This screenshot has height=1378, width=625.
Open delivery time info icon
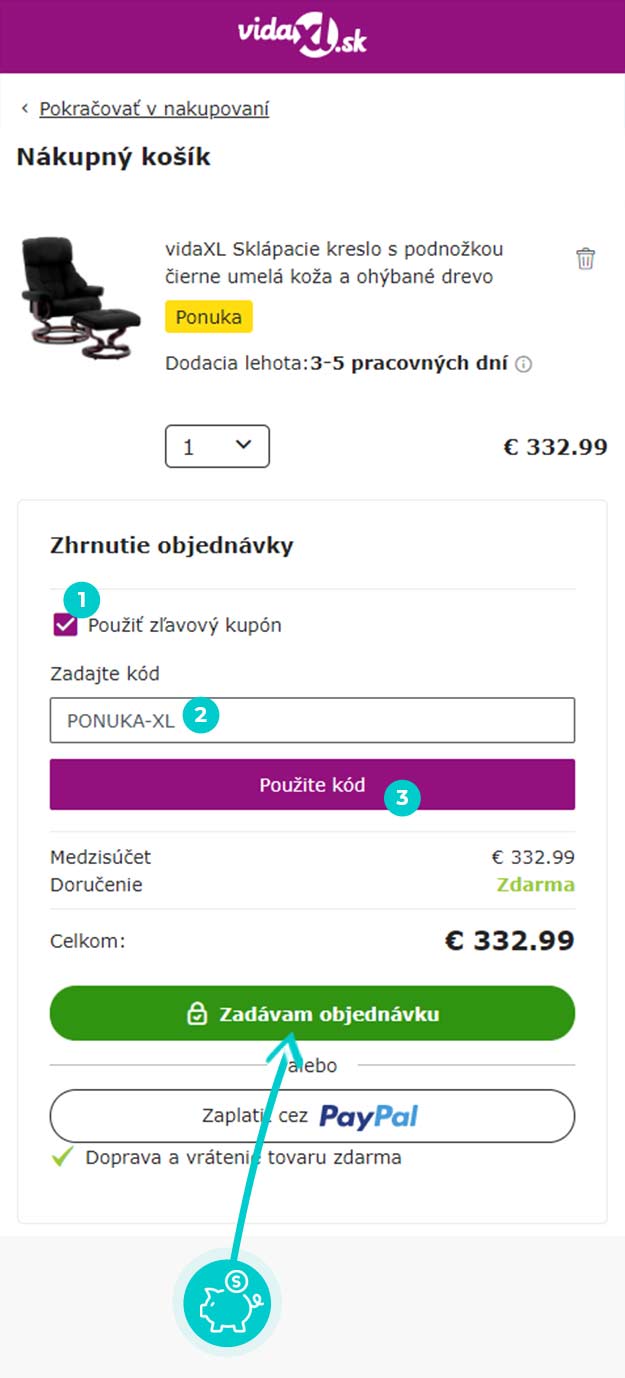pos(523,364)
